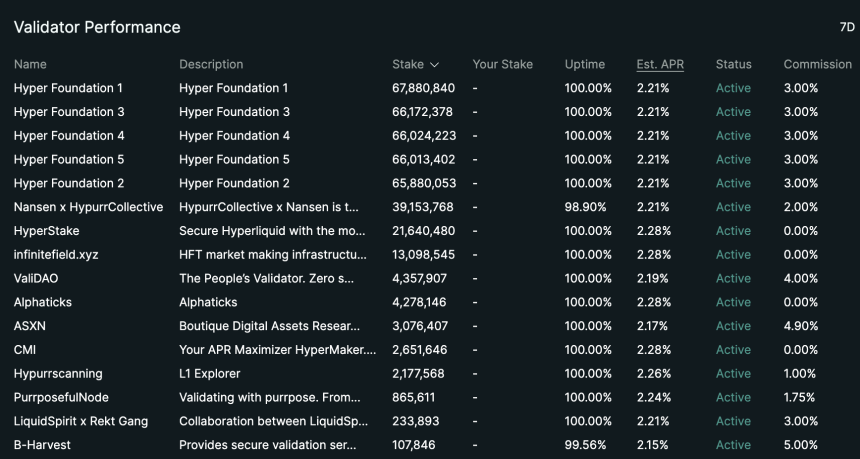Screen dimensions: 860x459
Task: Click the Status column header
Action: (x=733, y=64)
